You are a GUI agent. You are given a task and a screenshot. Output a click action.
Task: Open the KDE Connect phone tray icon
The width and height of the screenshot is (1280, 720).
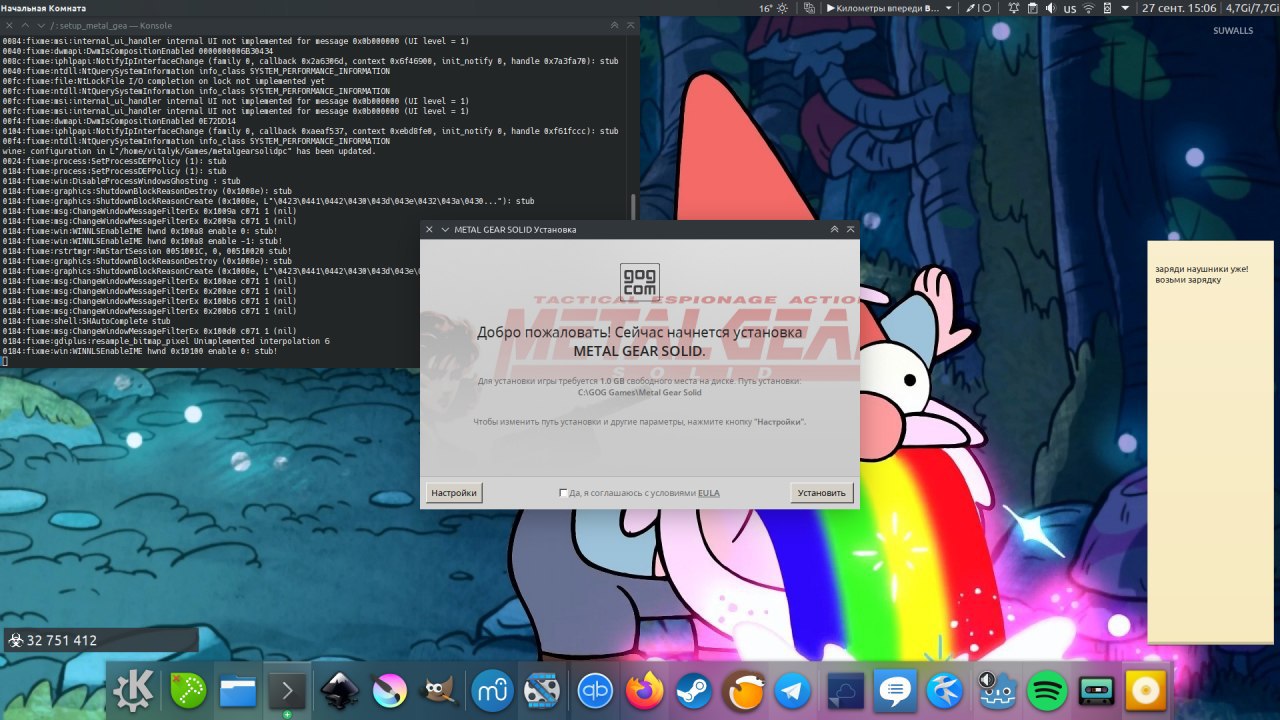pos(1107,8)
